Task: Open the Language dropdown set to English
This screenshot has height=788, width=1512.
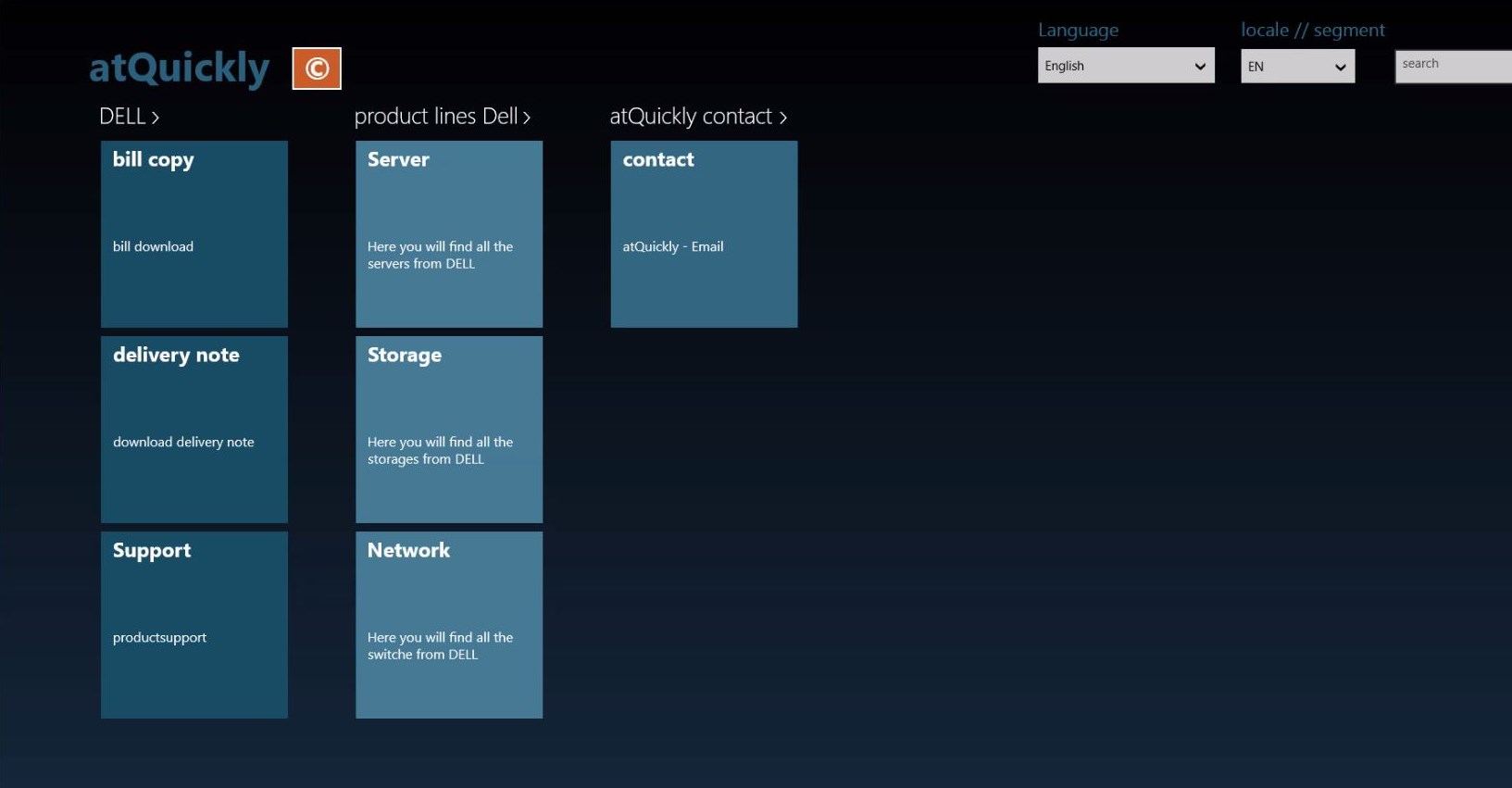Action: pos(1126,66)
